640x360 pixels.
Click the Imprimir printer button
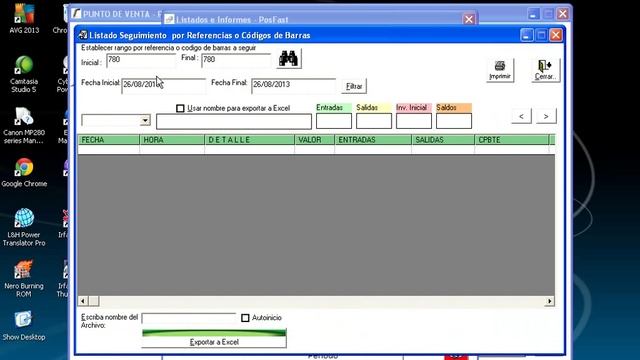[x=500, y=70]
